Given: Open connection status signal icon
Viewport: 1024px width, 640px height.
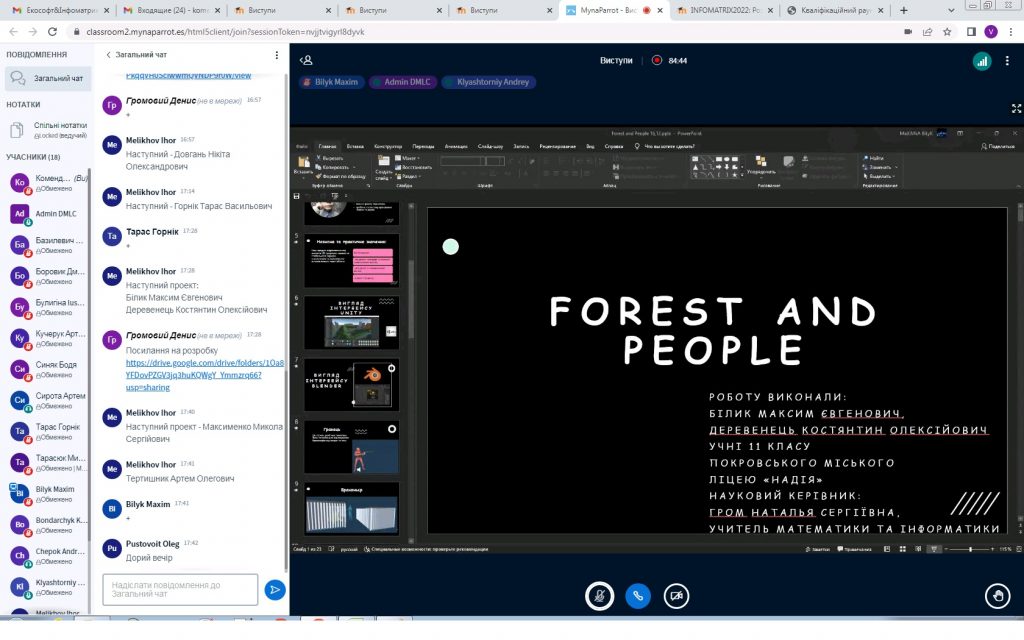Looking at the screenshot, I should (981, 61).
